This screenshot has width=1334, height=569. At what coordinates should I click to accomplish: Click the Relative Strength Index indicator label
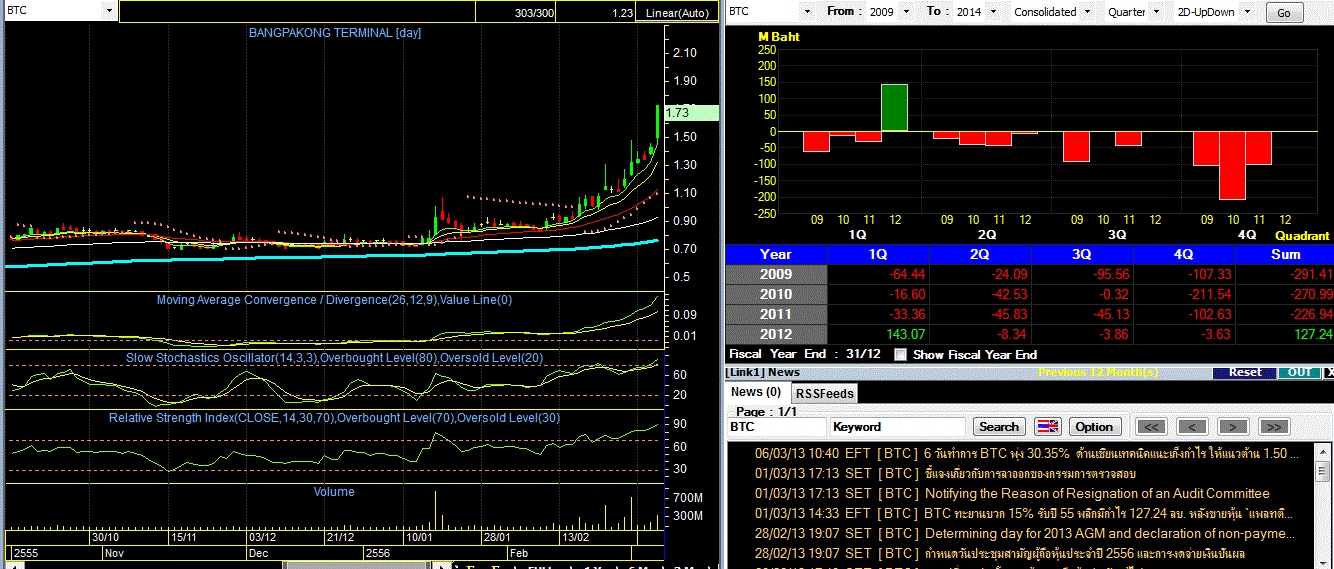click(335, 417)
